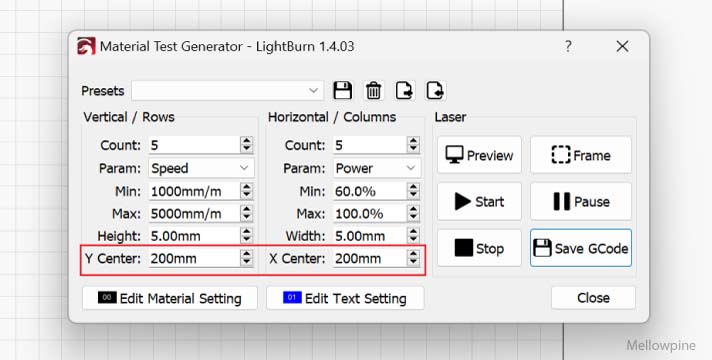Click the Close button at bottom right

pyautogui.click(x=593, y=298)
